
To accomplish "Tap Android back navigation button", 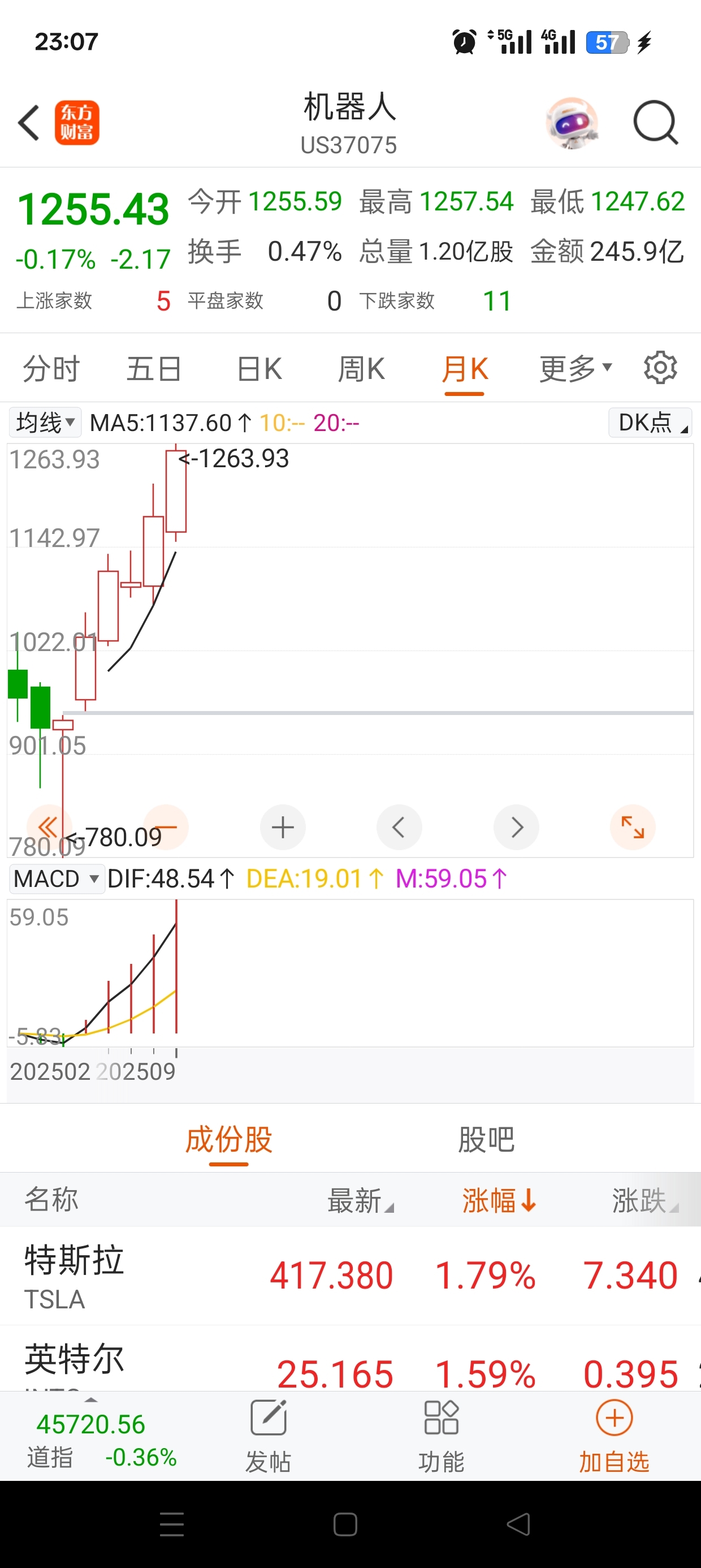I will point(518,1524).
